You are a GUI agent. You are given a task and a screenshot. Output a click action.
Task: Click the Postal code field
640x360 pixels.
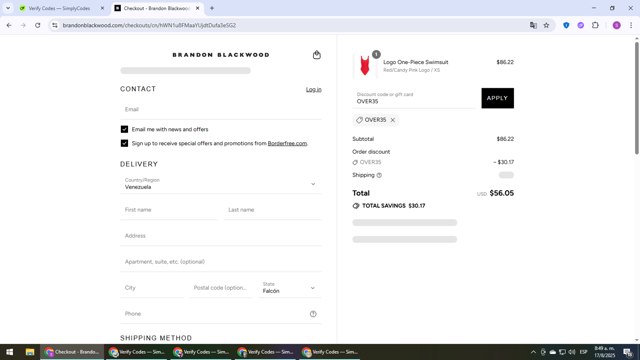pos(221,288)
